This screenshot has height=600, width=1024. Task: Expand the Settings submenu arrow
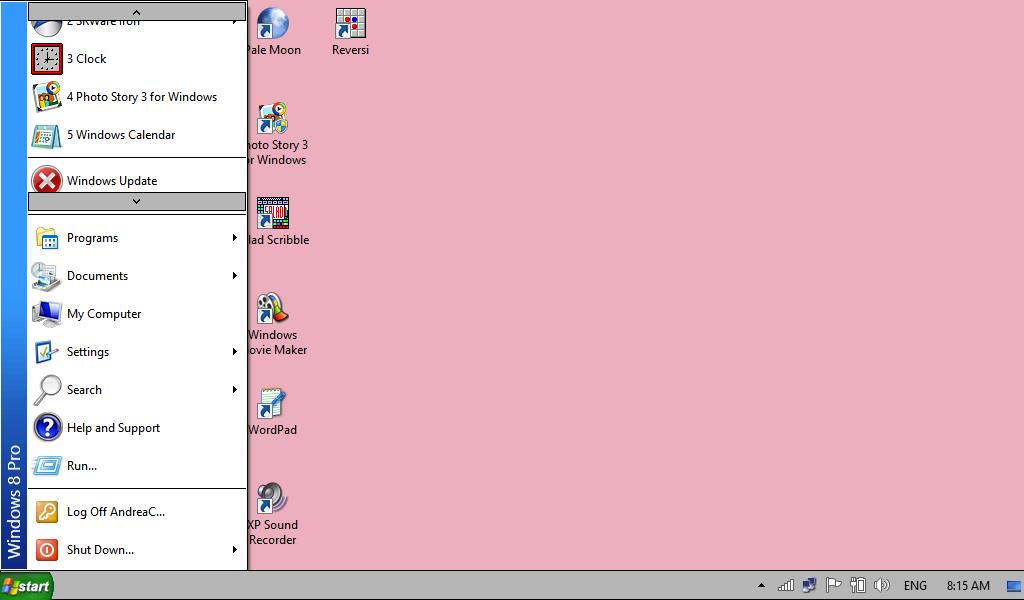[234, 352]
